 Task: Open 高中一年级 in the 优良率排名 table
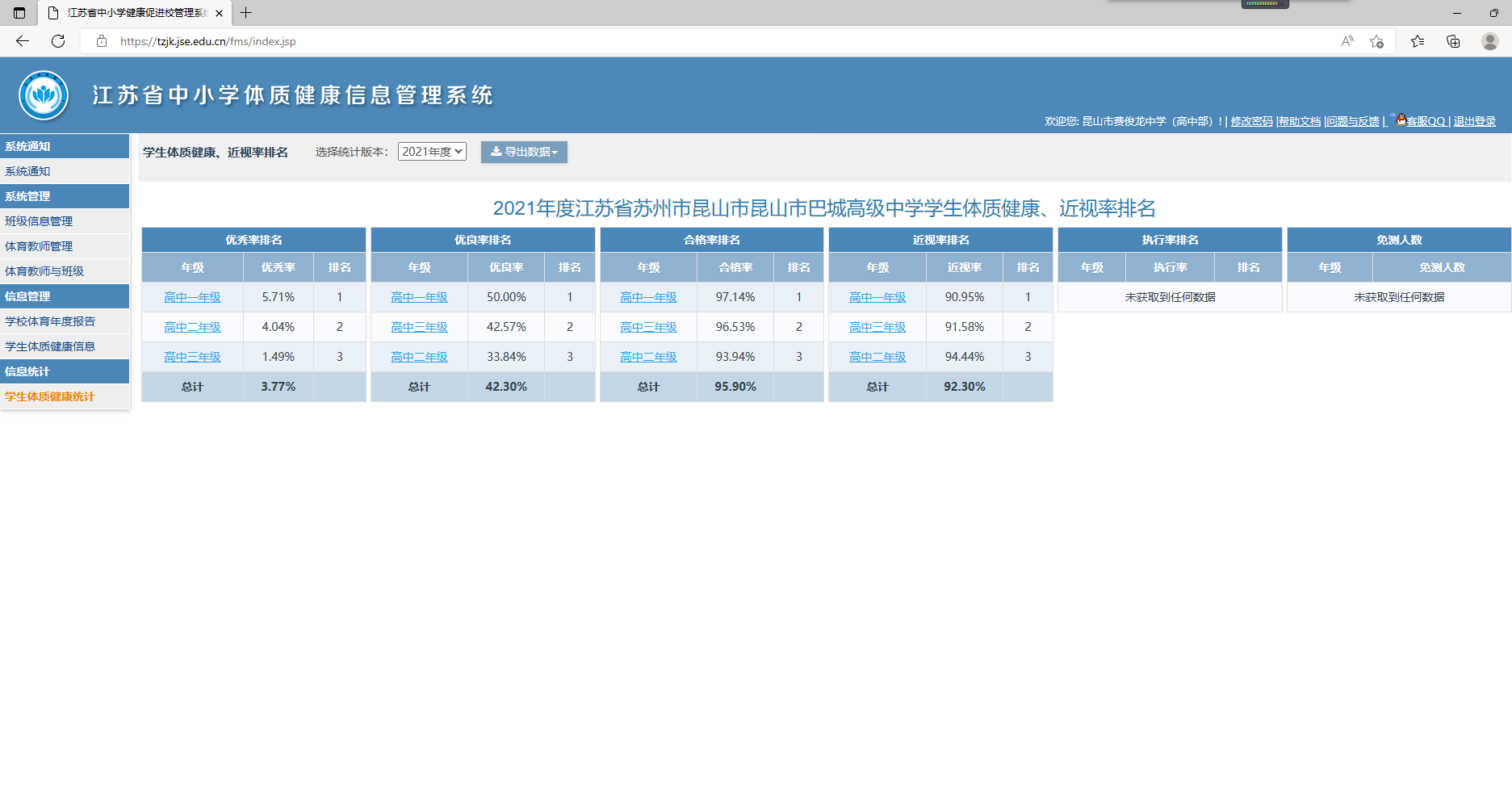click(419, 297)
